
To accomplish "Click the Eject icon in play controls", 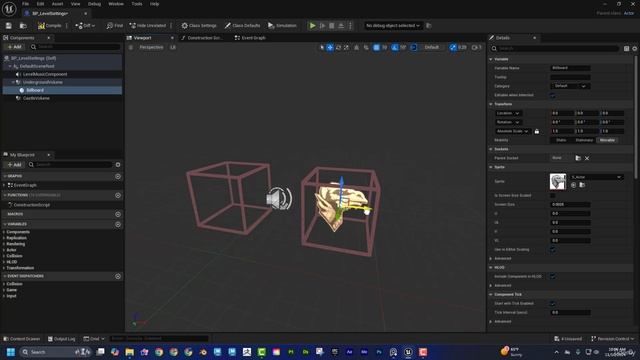I will click(x=341, y=25).
